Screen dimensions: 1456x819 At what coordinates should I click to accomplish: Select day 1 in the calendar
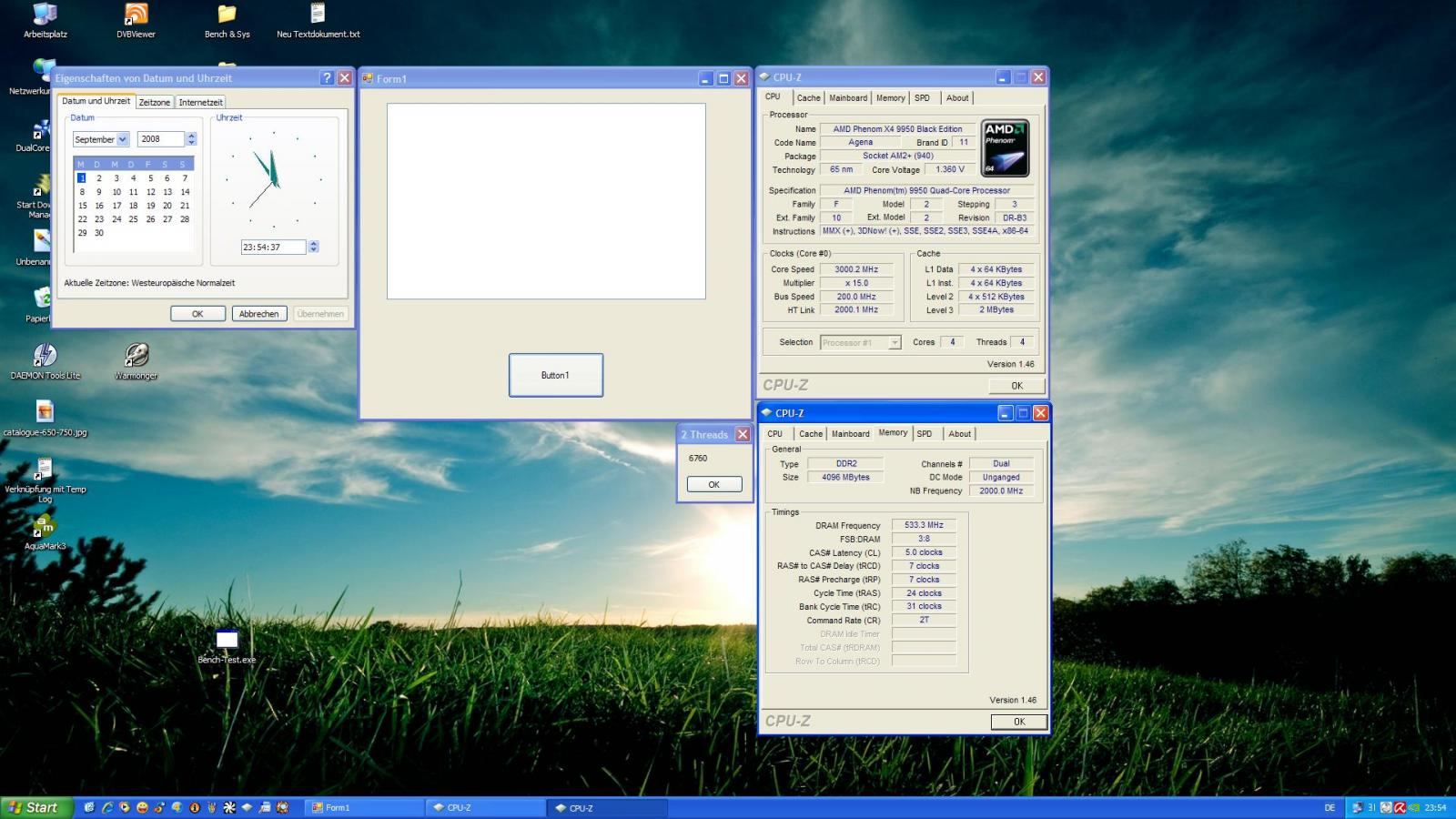pos(82,178)
